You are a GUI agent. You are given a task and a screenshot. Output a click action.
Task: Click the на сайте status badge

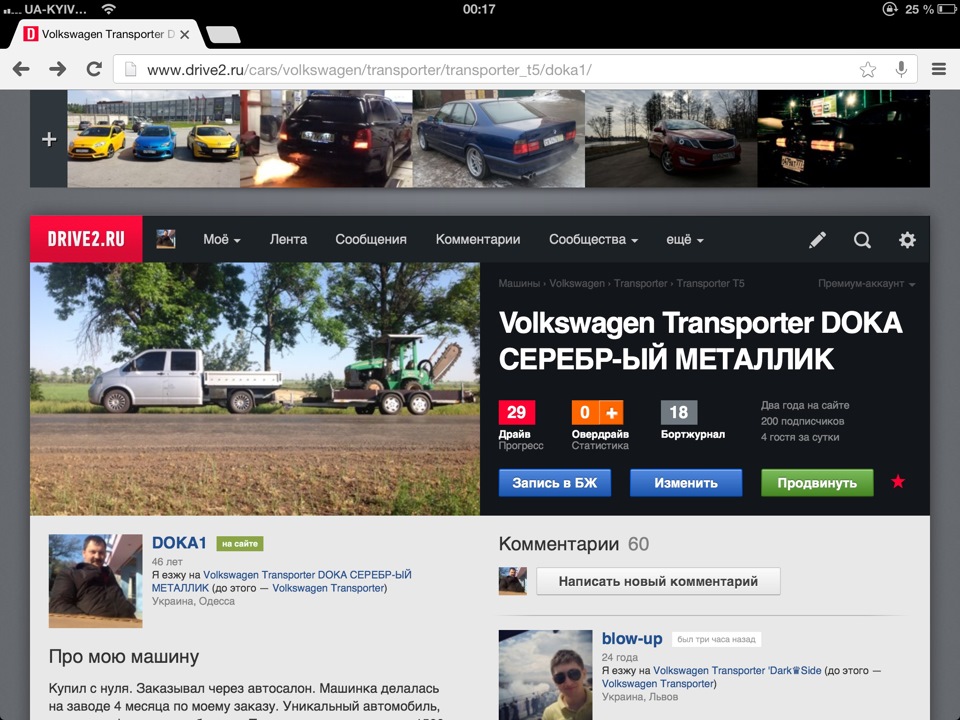(x=239, y=544)
